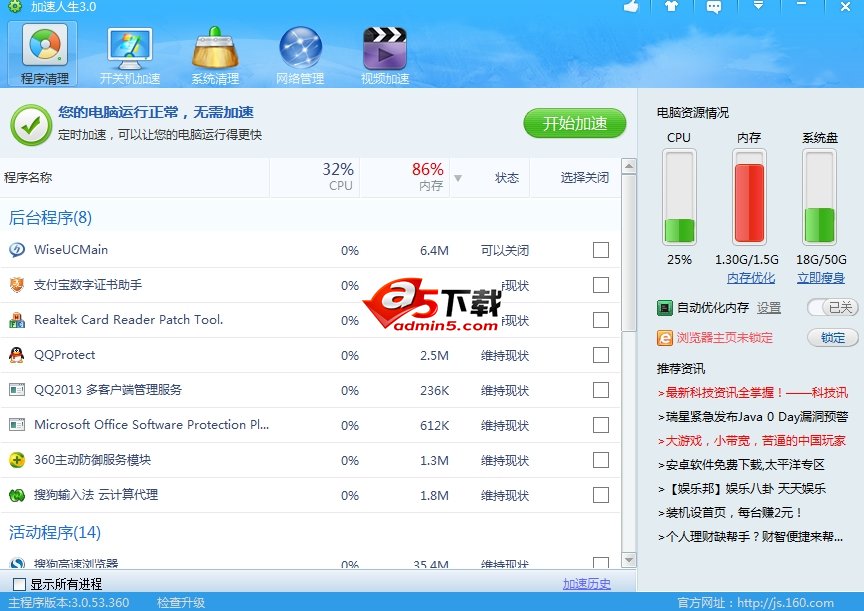Screen dimensions: 864x611
Task: Sort by the 内存 memory column arrow
Action: point(457,178)
